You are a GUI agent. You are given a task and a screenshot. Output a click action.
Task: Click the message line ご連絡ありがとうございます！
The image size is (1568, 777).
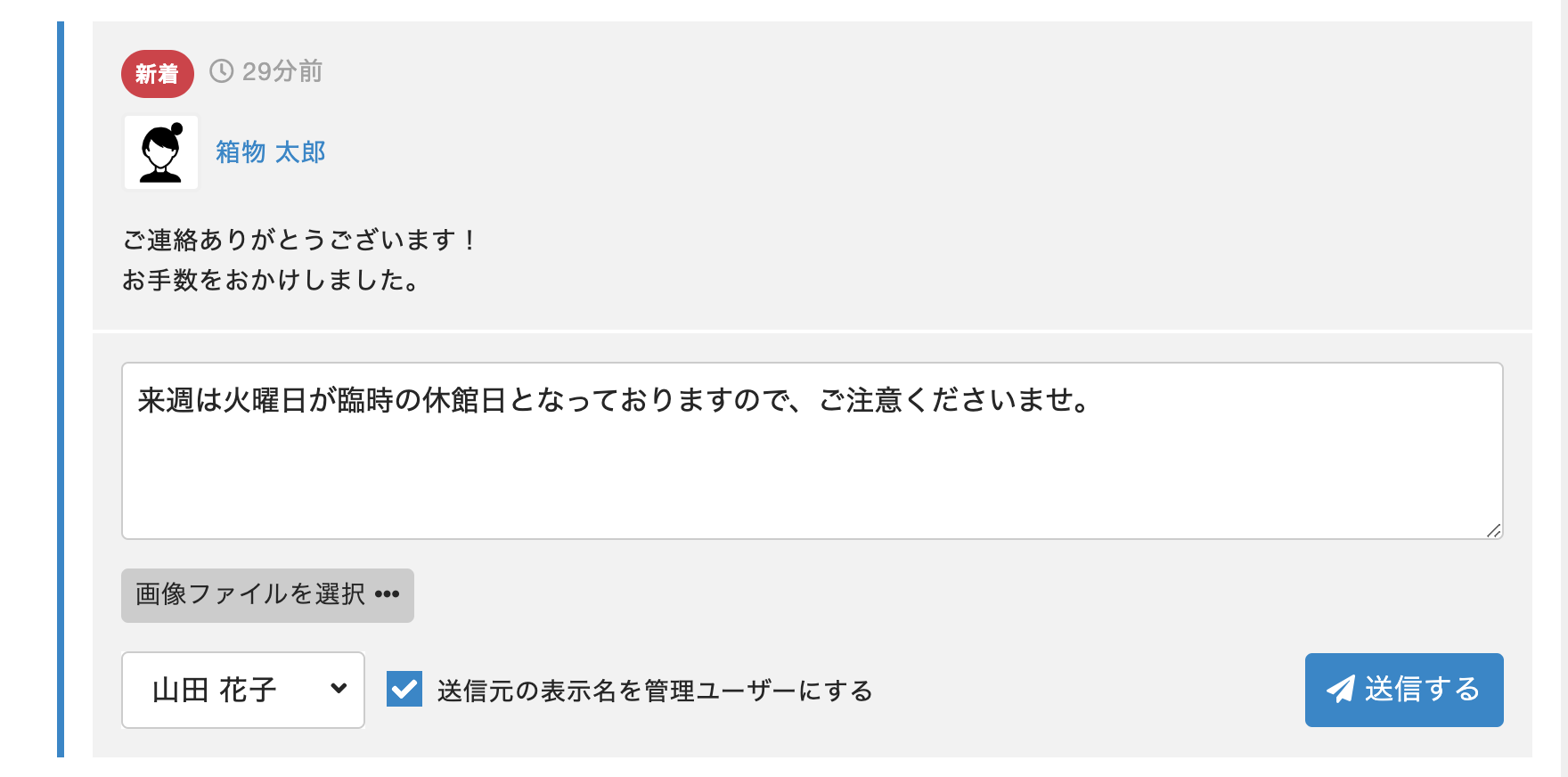[x=300, y=240]
